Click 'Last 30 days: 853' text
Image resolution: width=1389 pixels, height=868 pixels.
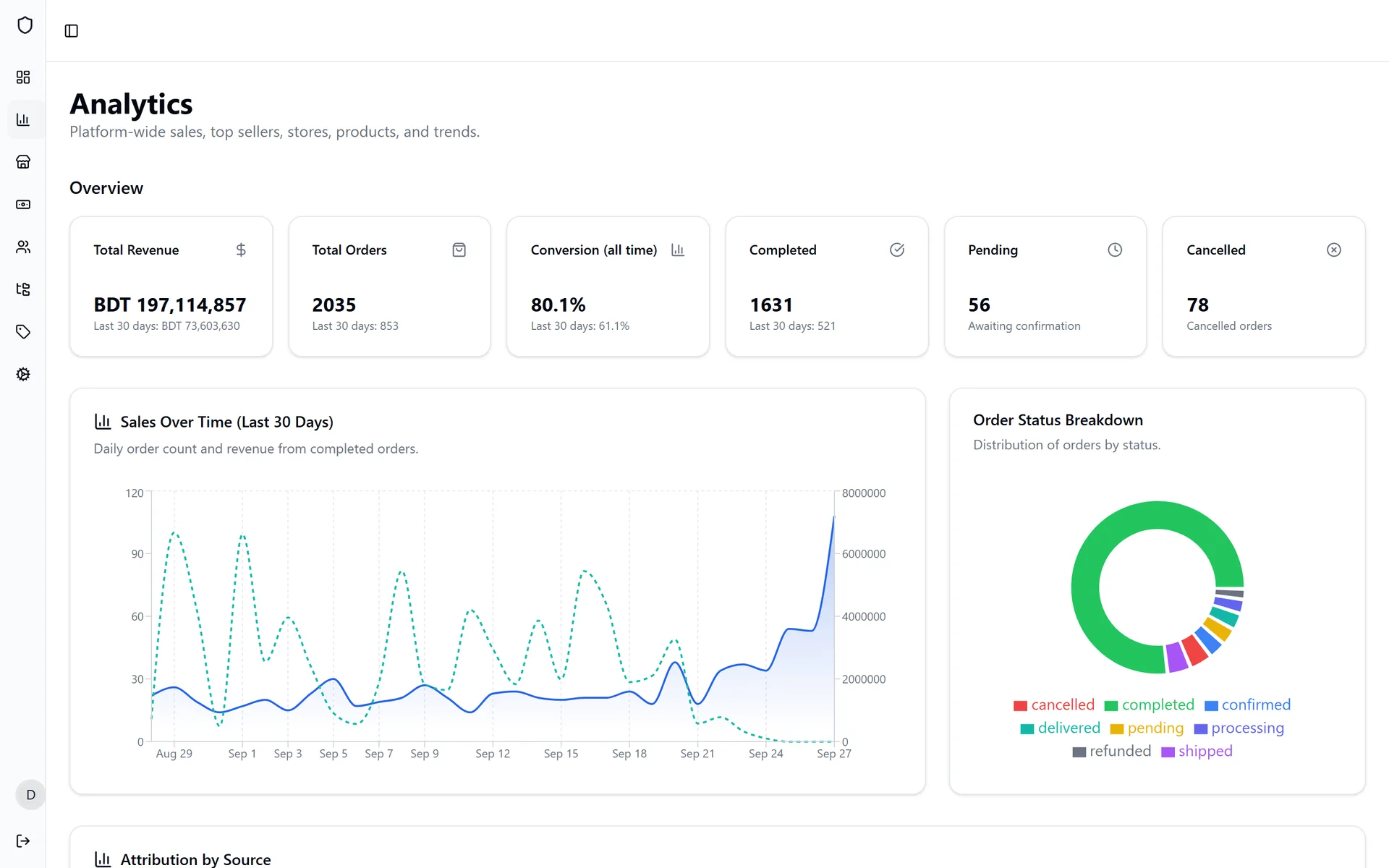(x=355, y=326)
